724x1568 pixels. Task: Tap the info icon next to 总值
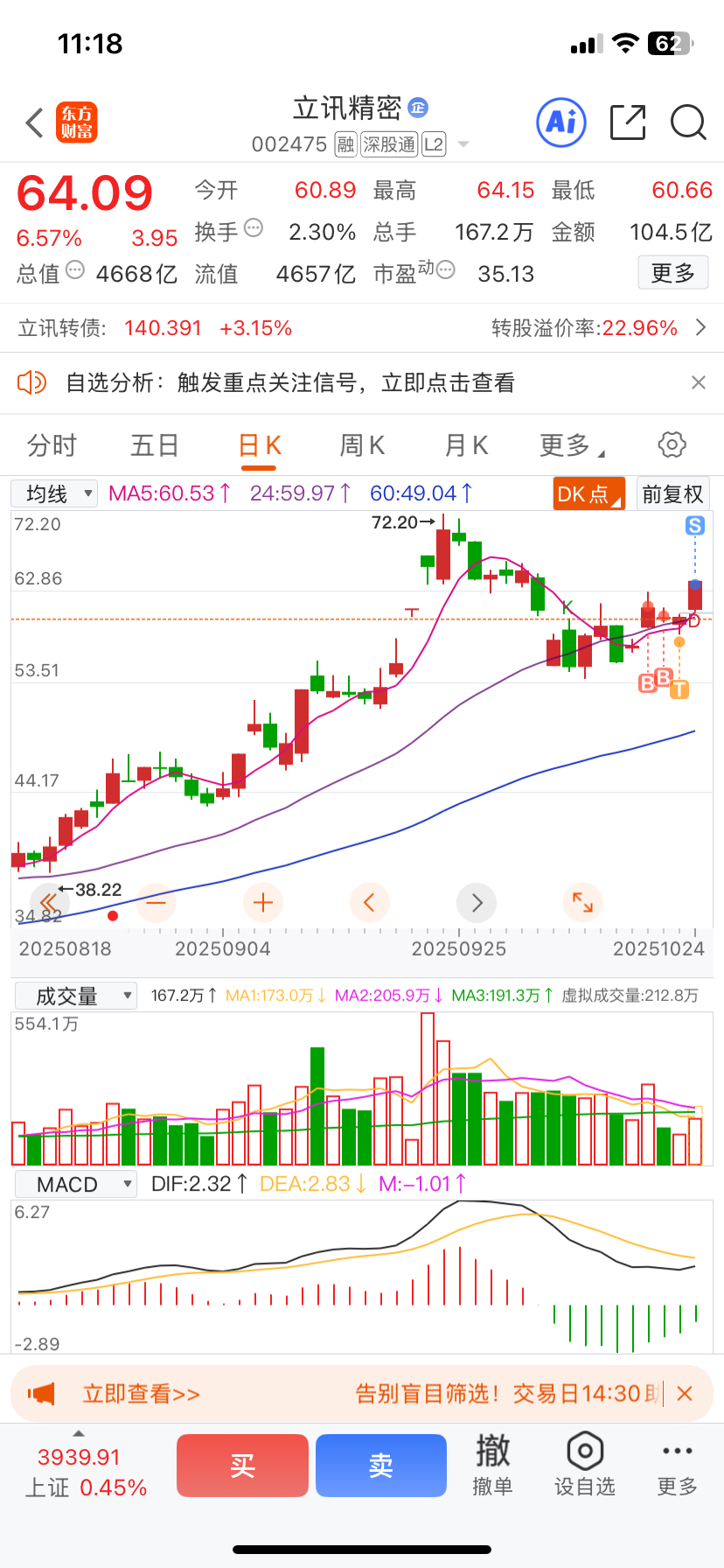75,270
